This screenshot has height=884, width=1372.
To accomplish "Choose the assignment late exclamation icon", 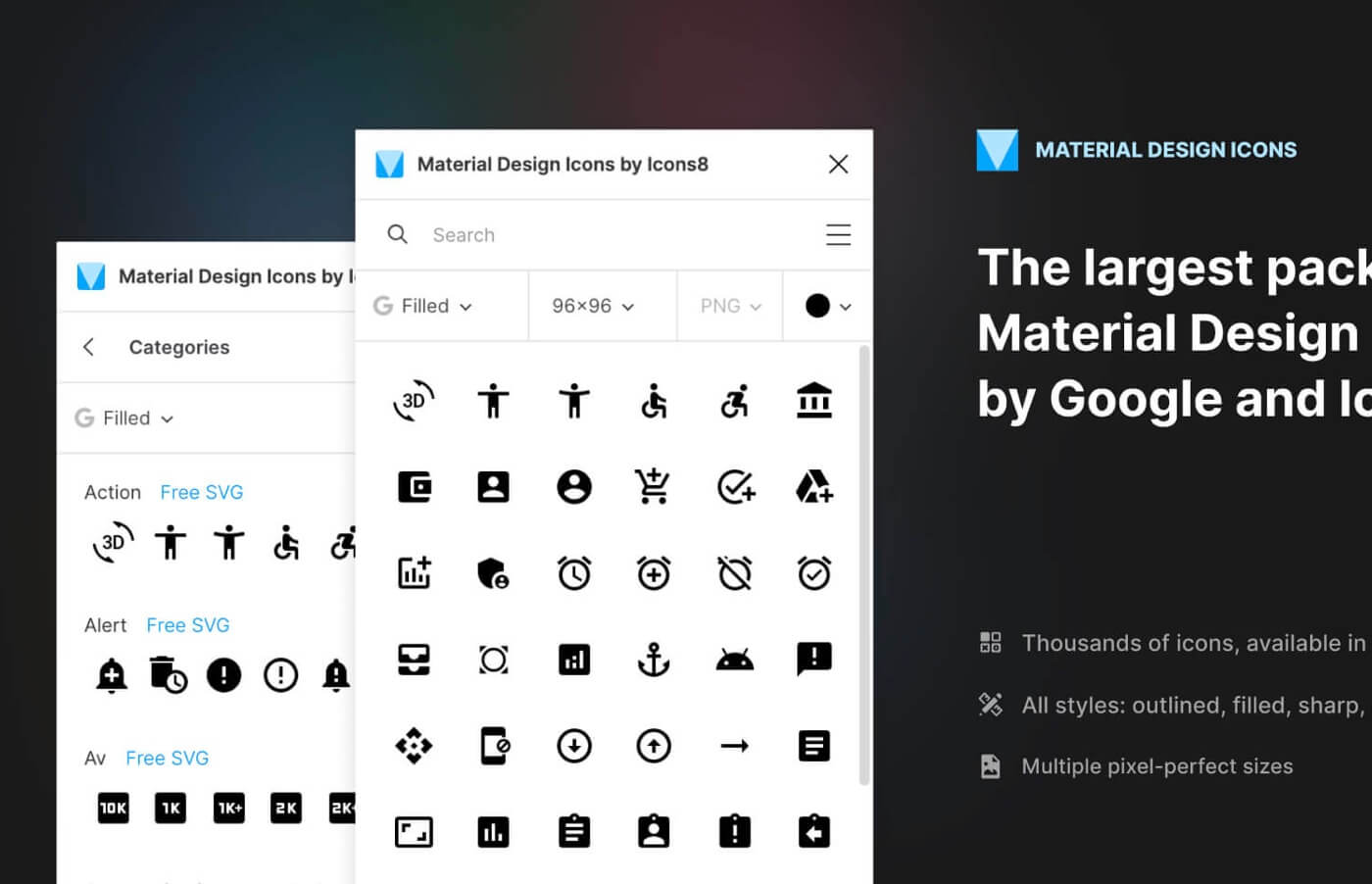I will tap(735, 831).
